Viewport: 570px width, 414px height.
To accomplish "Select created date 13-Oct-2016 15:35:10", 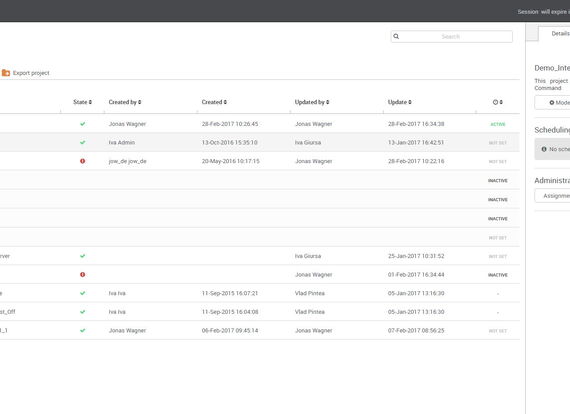I will coord(229,142).
